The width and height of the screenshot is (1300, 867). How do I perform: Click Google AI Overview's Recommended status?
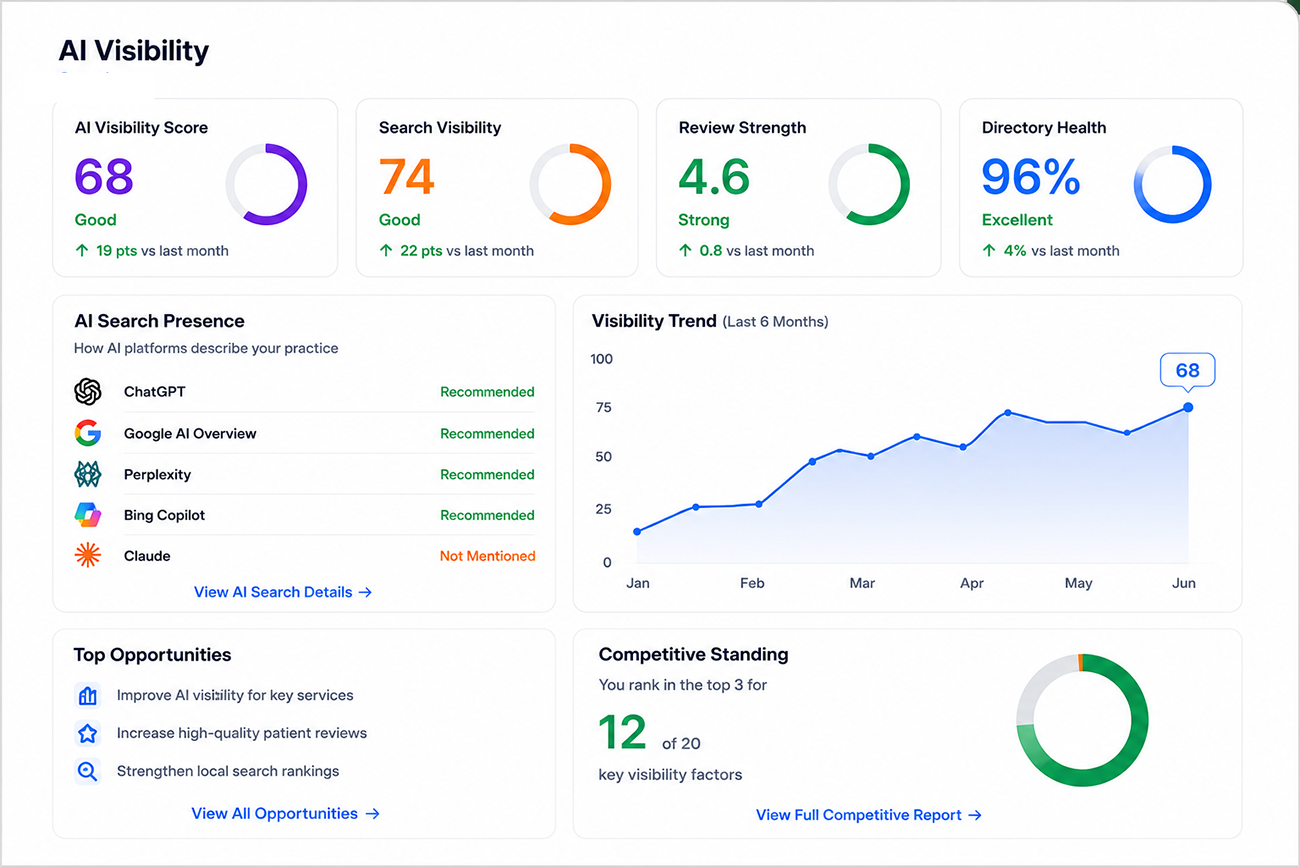tap(488, 434)
